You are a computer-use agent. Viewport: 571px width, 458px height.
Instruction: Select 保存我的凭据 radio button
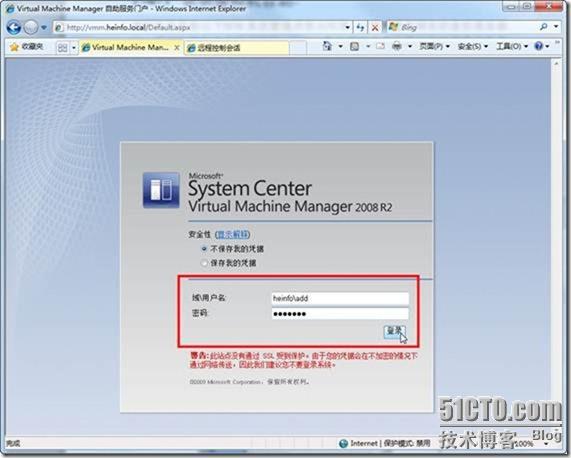[x=204, y=263]
